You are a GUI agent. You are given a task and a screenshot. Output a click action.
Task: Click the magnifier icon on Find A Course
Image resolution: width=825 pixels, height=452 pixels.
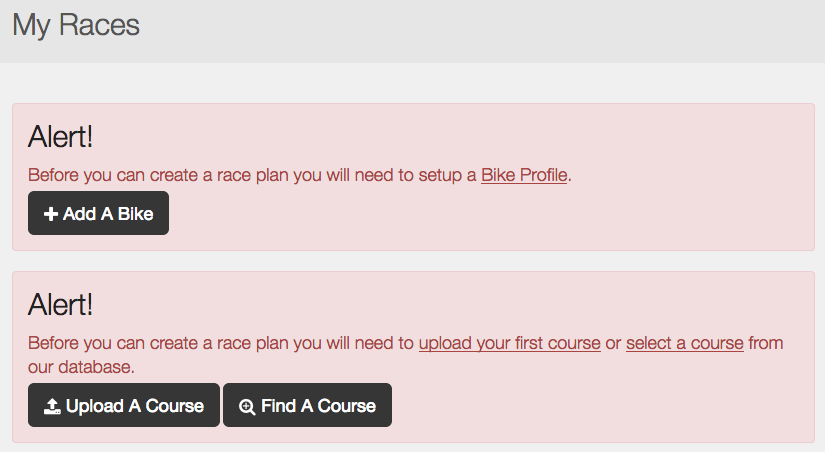pos(247,407)
